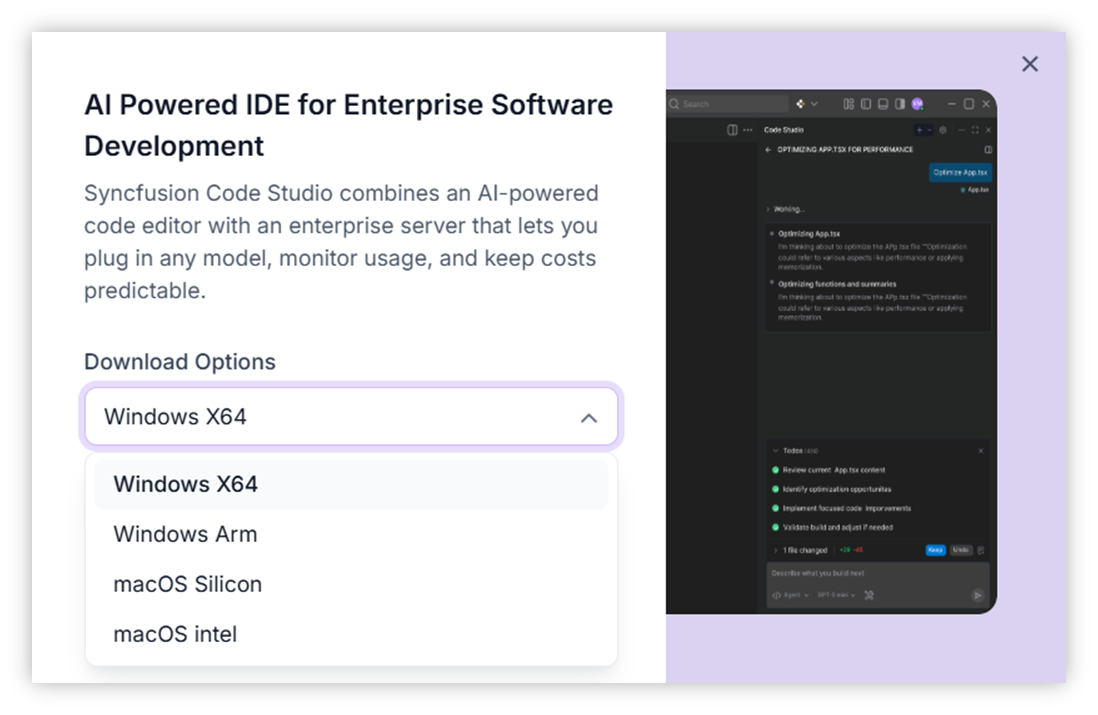Collapse the Download Options dropdown chevron

click(589, 417)
